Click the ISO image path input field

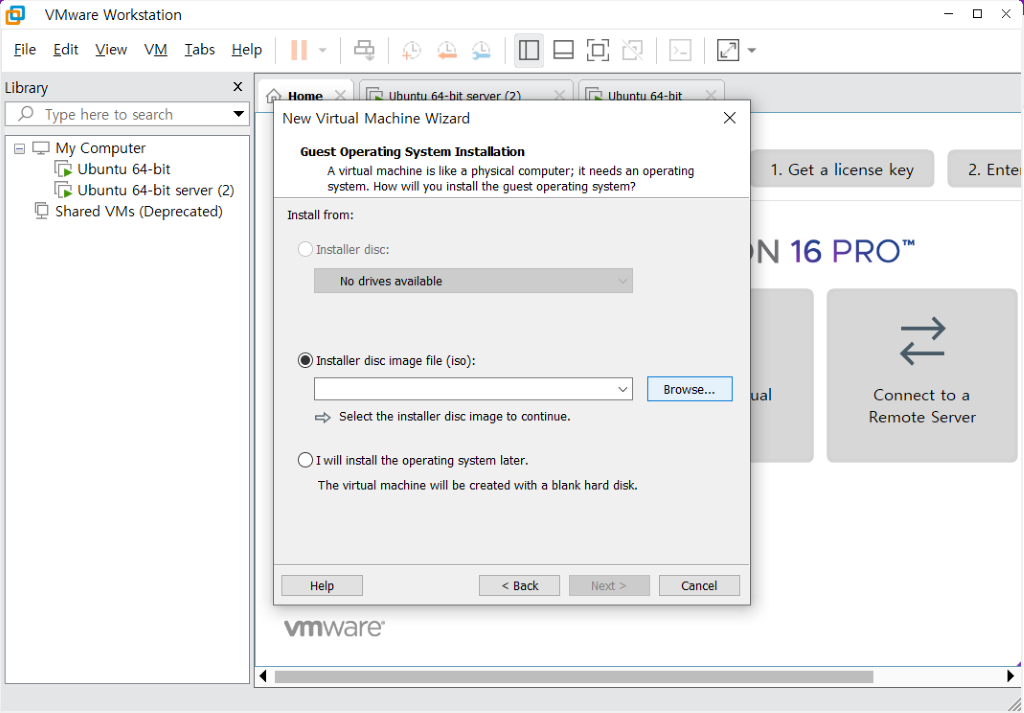tap(464, 389)
